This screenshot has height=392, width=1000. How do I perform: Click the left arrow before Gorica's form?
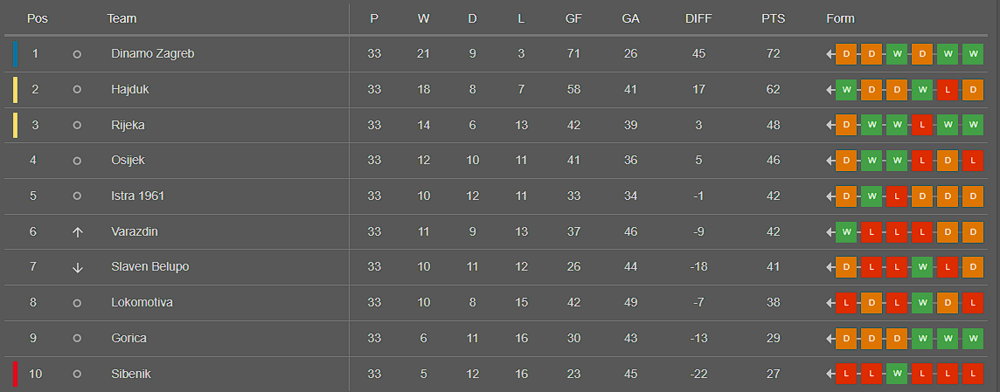point(830,338)
